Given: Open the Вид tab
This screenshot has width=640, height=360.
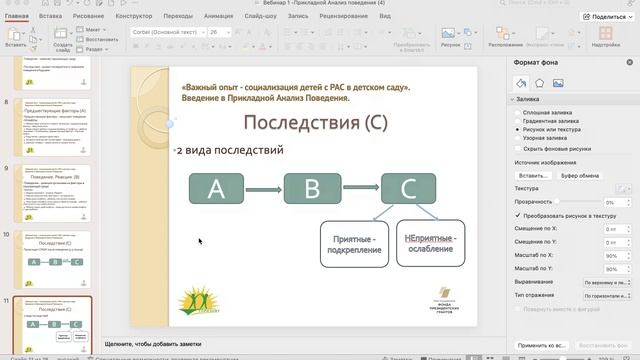Looking at the screenshot, I should coord(385,16).
